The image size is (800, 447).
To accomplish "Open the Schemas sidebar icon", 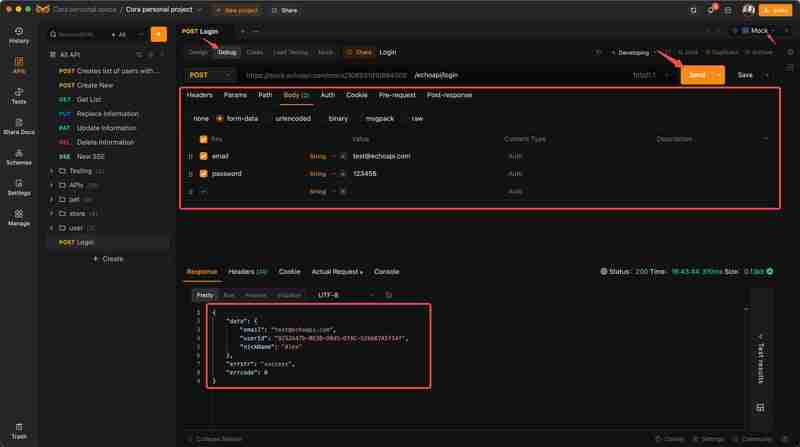I will (x=19, y=157).
